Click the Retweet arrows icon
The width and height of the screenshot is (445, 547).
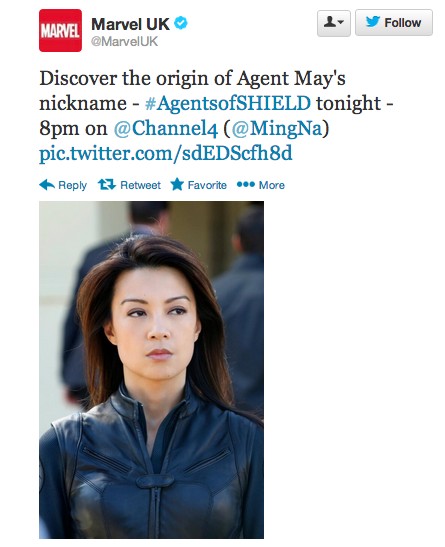[x=107, y=185]
